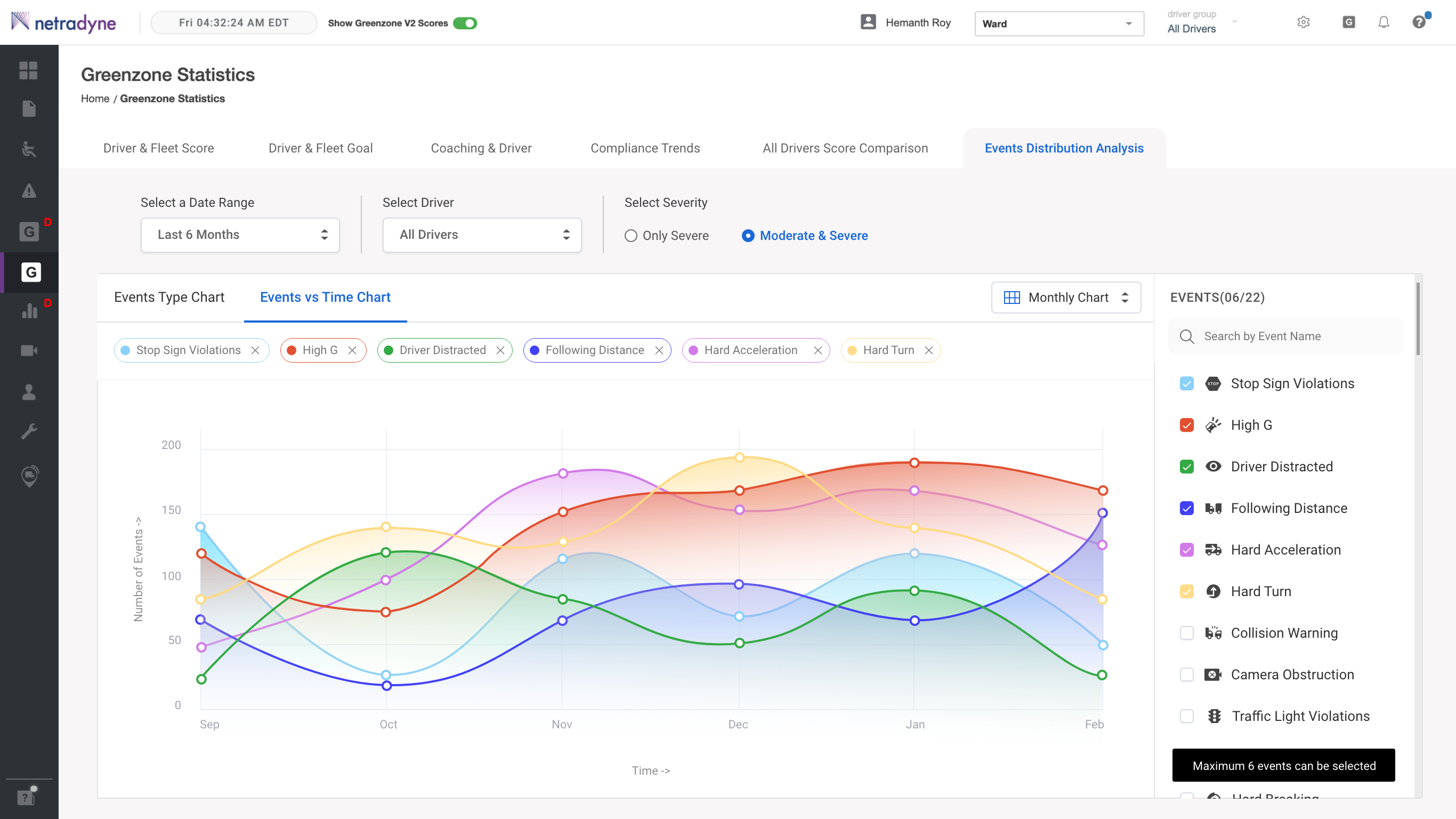This screenshot has height=819, width=1456.
Task: Click the Following Distance event icon
Action: tap(1214, 508)
